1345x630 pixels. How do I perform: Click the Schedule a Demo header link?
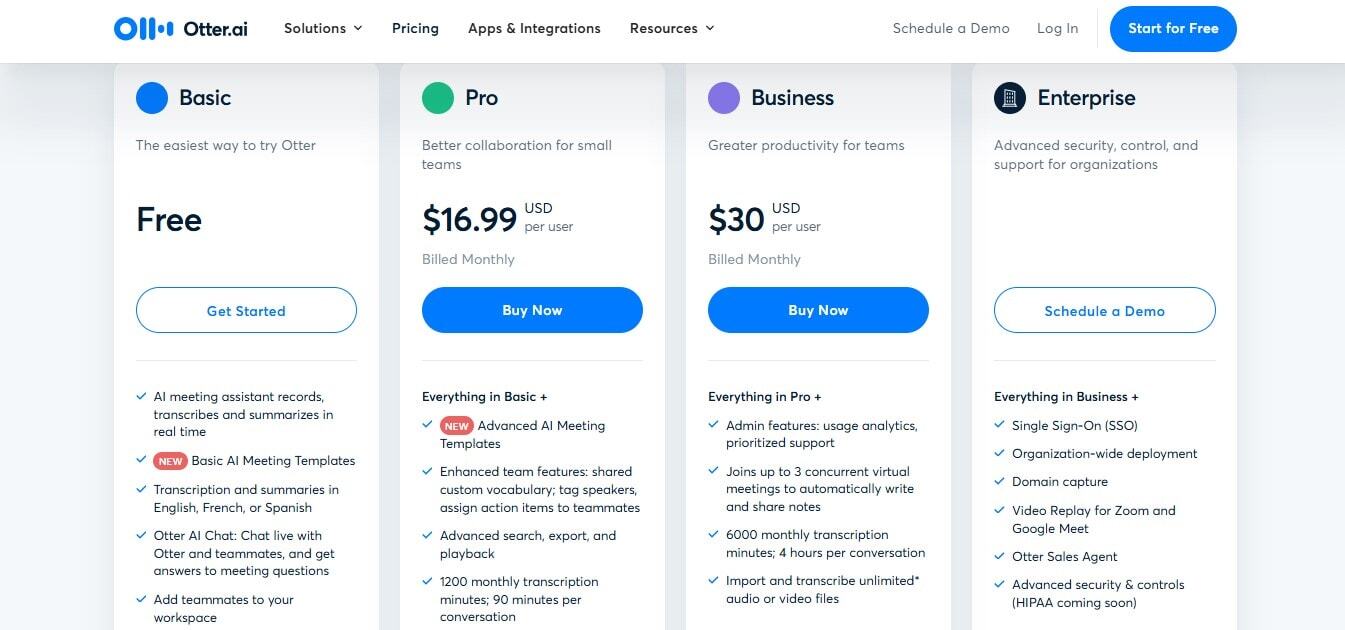point(951,28)
